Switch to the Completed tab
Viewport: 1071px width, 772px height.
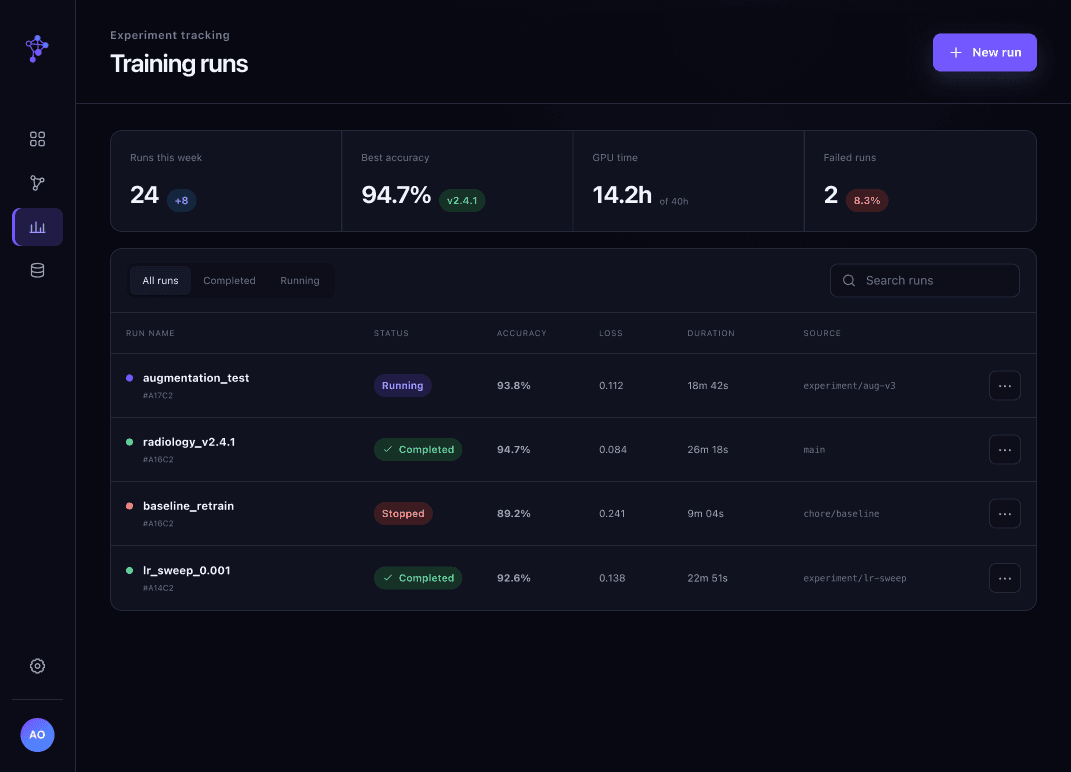(x=229, y=281)
